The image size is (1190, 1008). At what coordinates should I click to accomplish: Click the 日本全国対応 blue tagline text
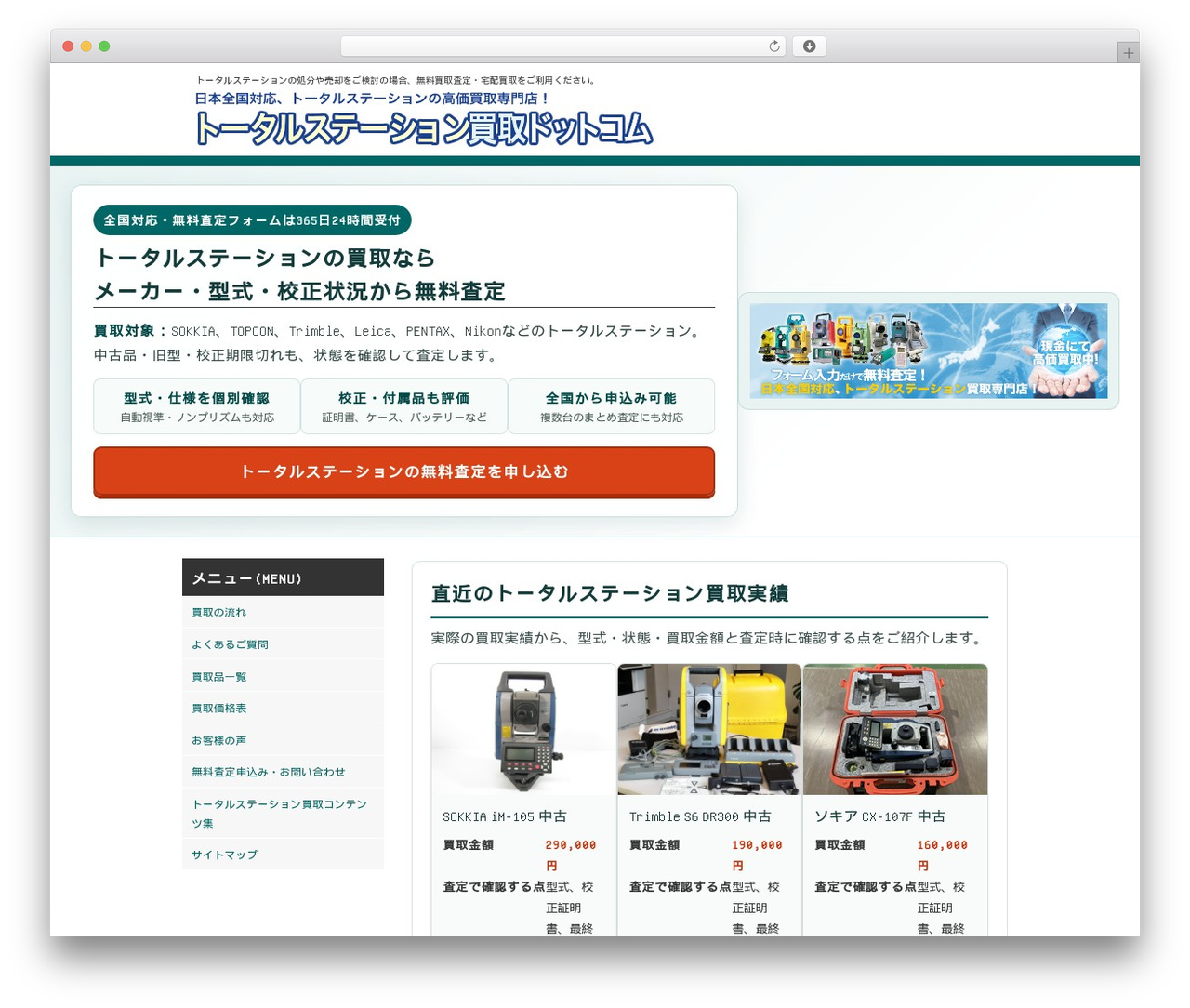[x=372, y=99]
